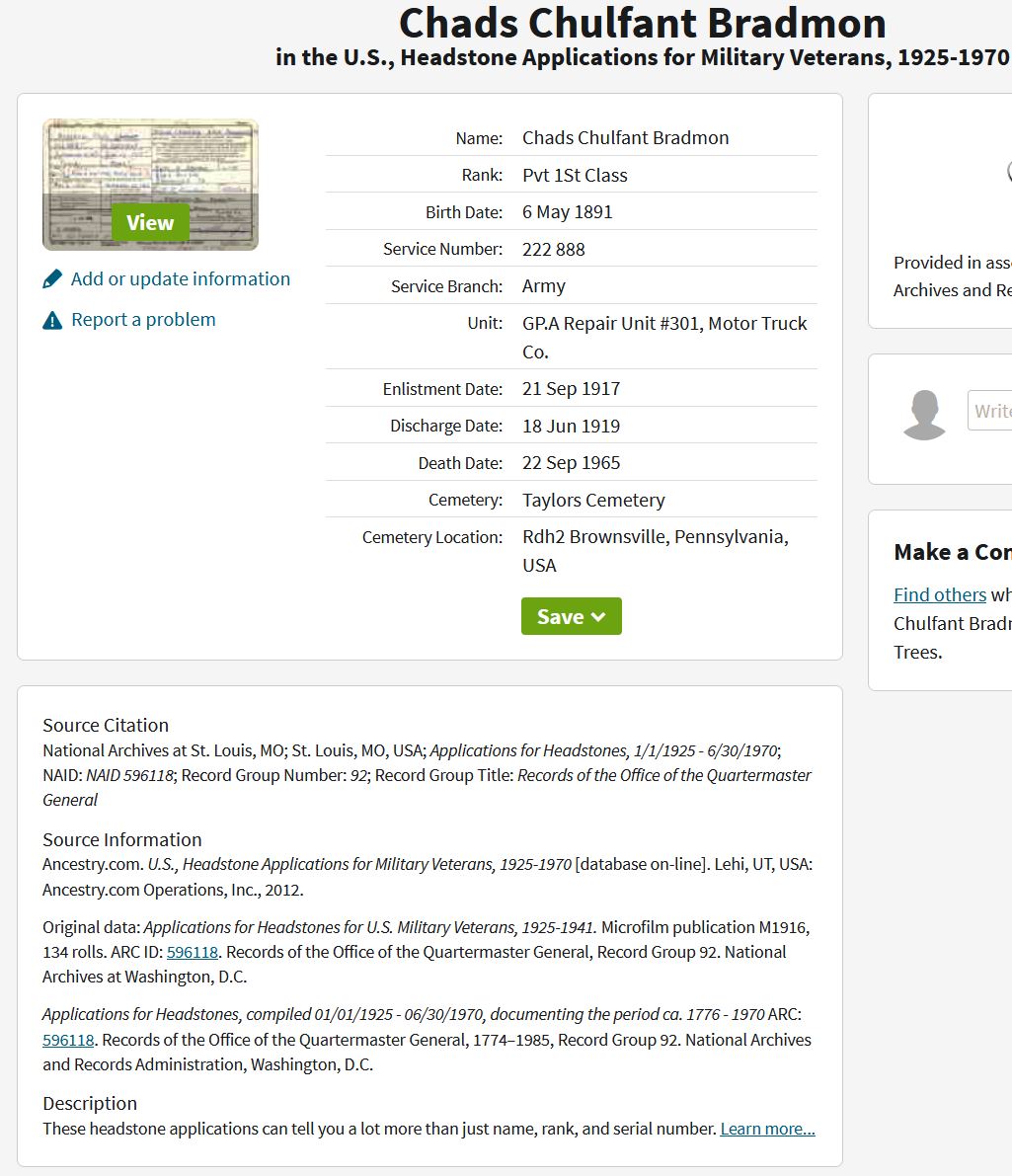Click the Source Information heading
Image resolution: width=1012 pixels, height=1176 pixels.
pos(122,839)
